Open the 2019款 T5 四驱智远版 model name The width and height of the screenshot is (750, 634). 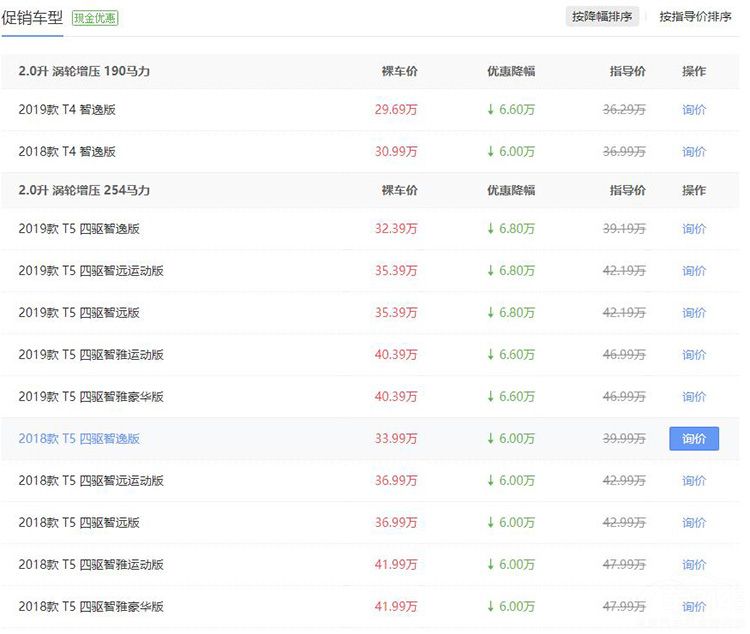[79, 313]
